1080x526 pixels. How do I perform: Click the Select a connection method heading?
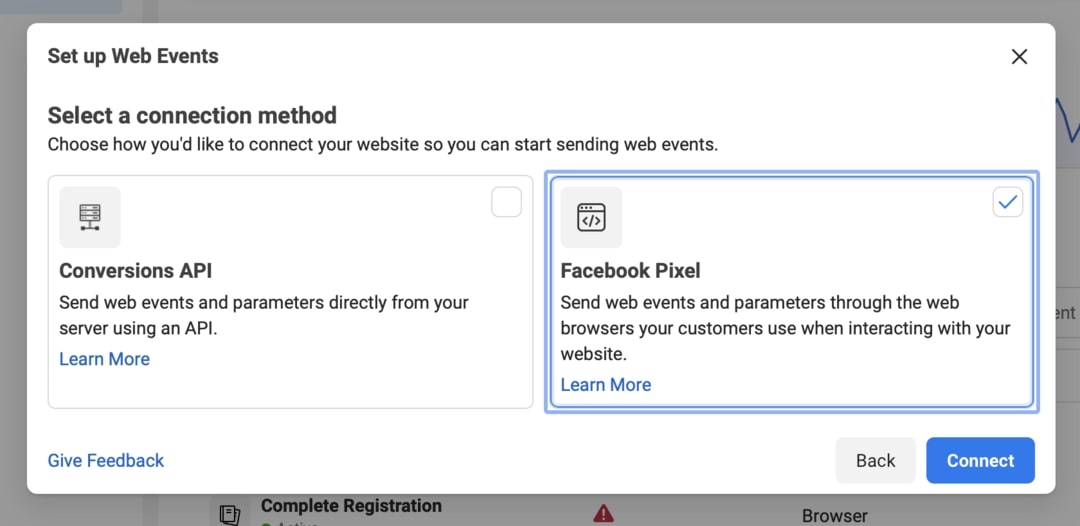[x=192, y=115]
